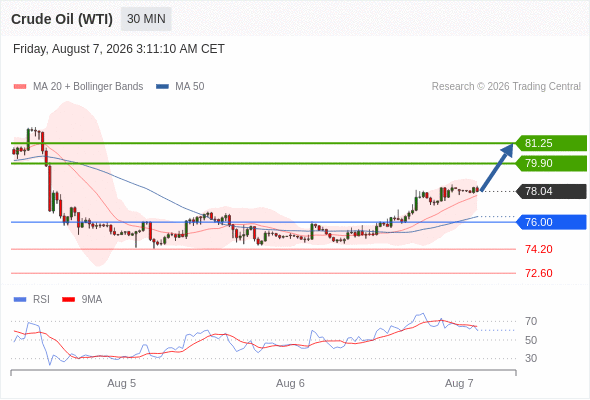Click the 74.20 red support level
The image size is (590, 400).
539,249
